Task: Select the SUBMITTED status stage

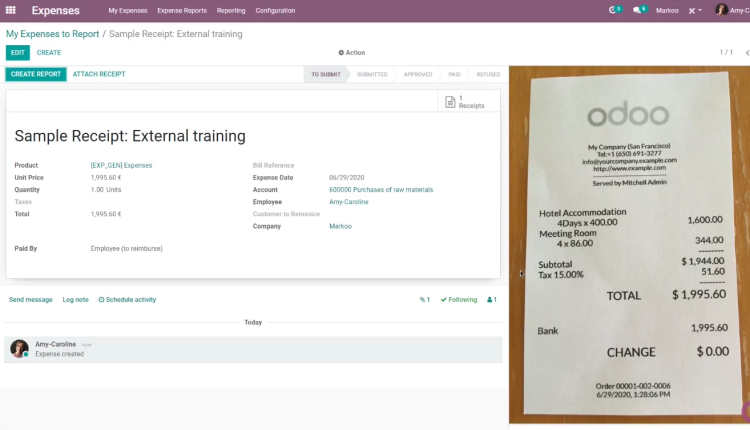Action: coord(372,74)
